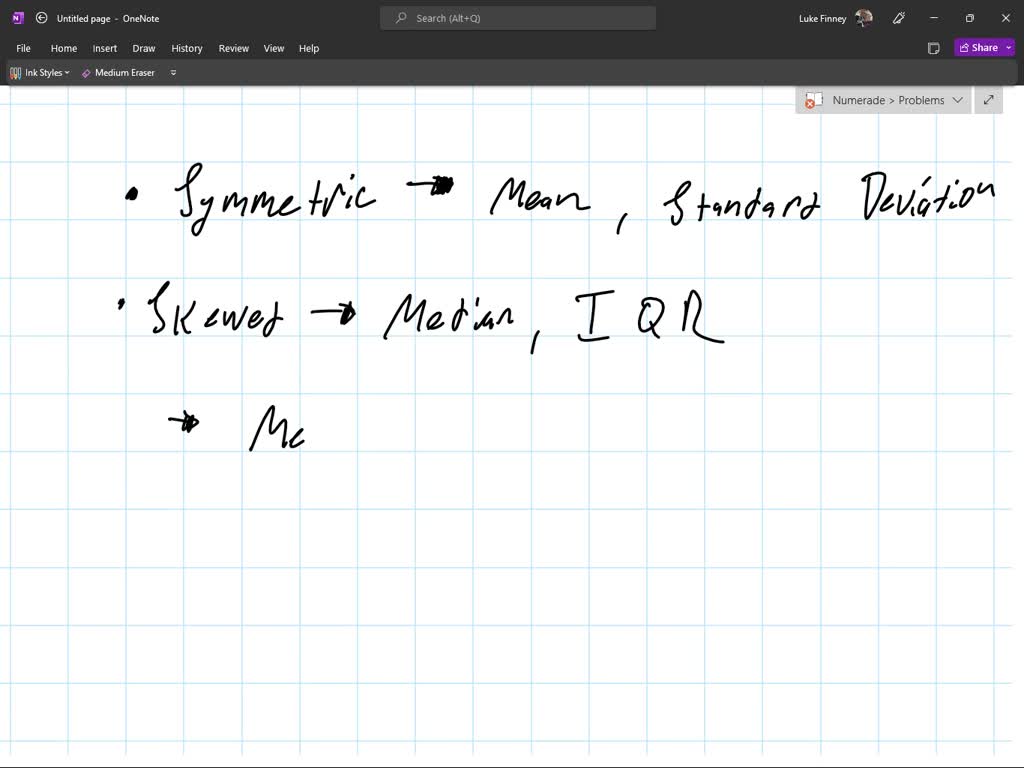The width and height of the screenshot is (1024, 768).
Task: Switch to the Draw menu
Action: click(x=143, y=48)
